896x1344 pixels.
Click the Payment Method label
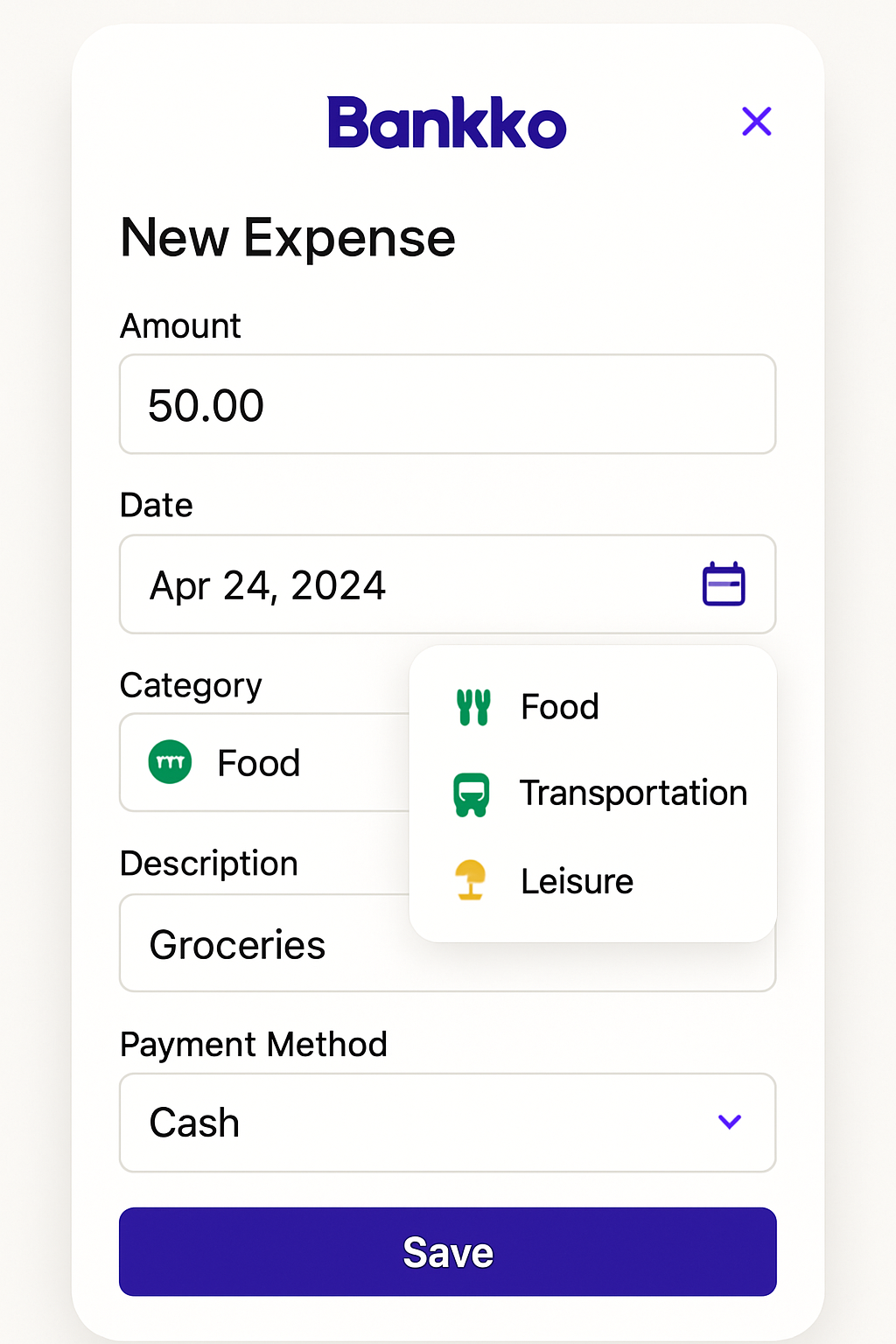coord(254,1045)
